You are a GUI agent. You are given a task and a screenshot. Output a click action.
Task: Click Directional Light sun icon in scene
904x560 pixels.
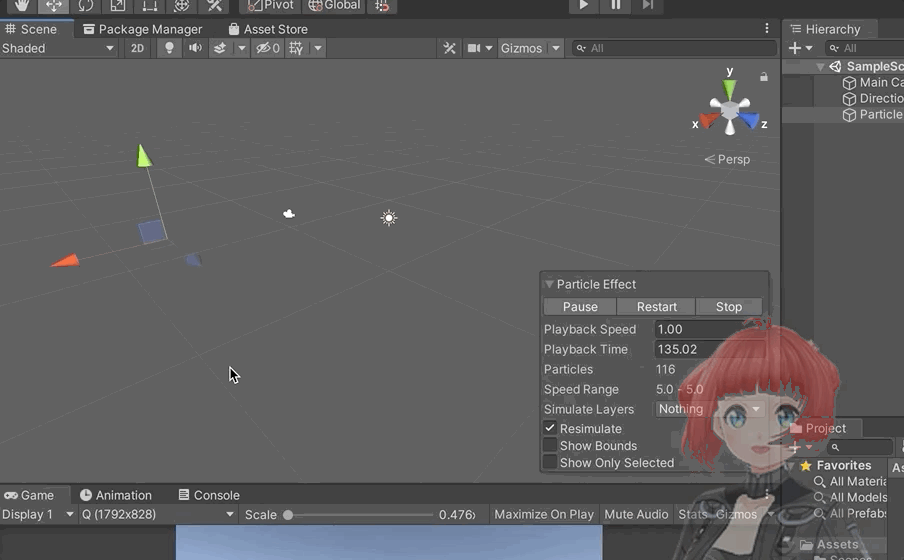click(389, 218)
